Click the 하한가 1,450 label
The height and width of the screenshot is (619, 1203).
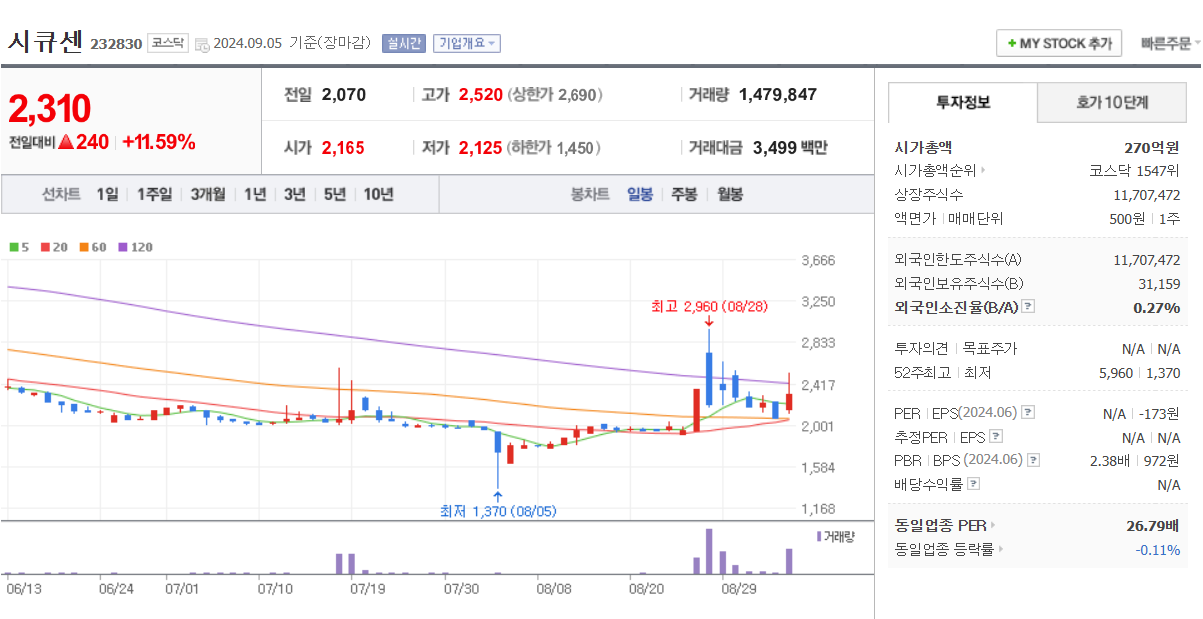[x=555, y=148]
